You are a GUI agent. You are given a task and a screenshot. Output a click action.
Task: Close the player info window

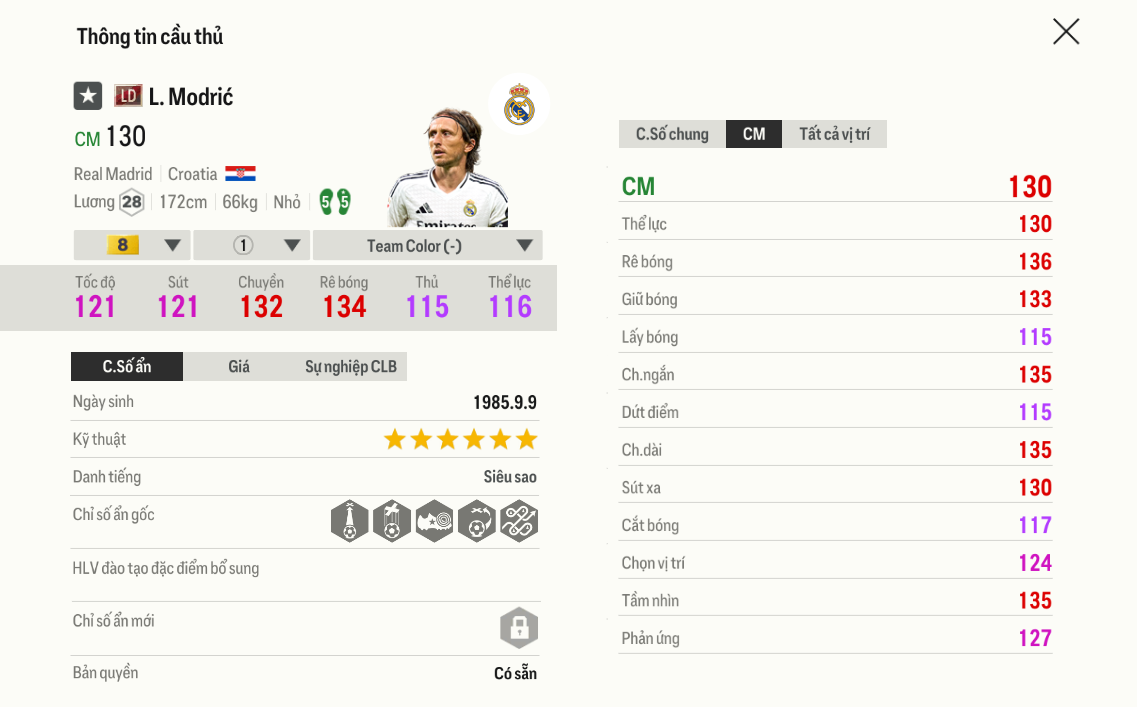tap(1066, 32)
